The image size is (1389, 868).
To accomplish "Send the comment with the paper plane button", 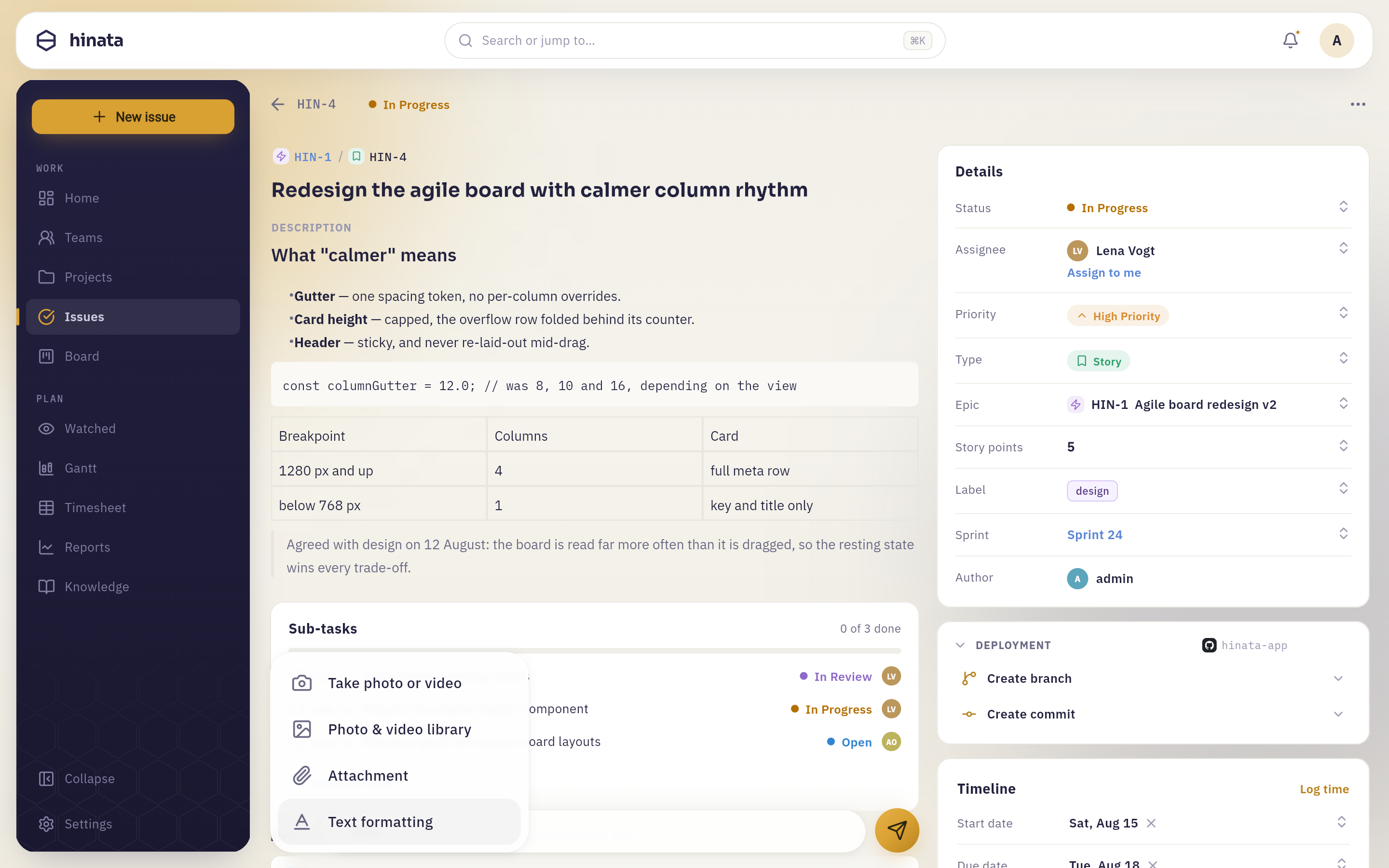I will coord(897,830).
